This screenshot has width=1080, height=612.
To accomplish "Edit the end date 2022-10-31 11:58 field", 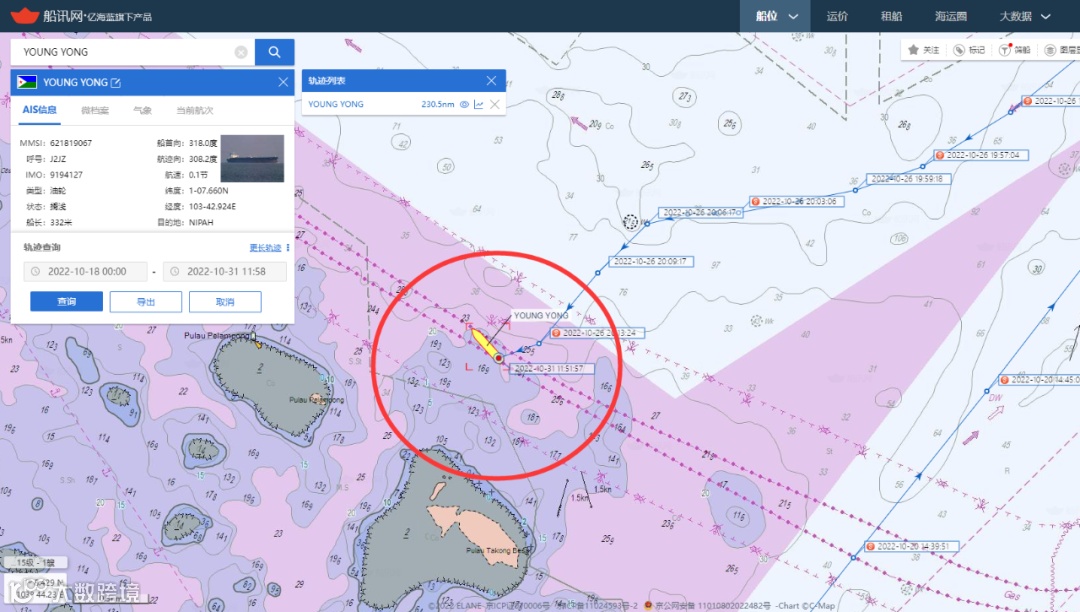I will [x=225, y=272].
